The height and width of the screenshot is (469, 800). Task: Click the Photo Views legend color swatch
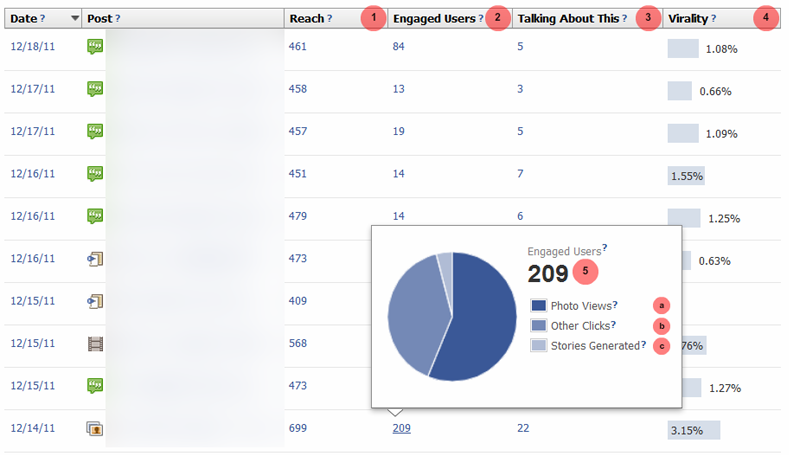537,306
